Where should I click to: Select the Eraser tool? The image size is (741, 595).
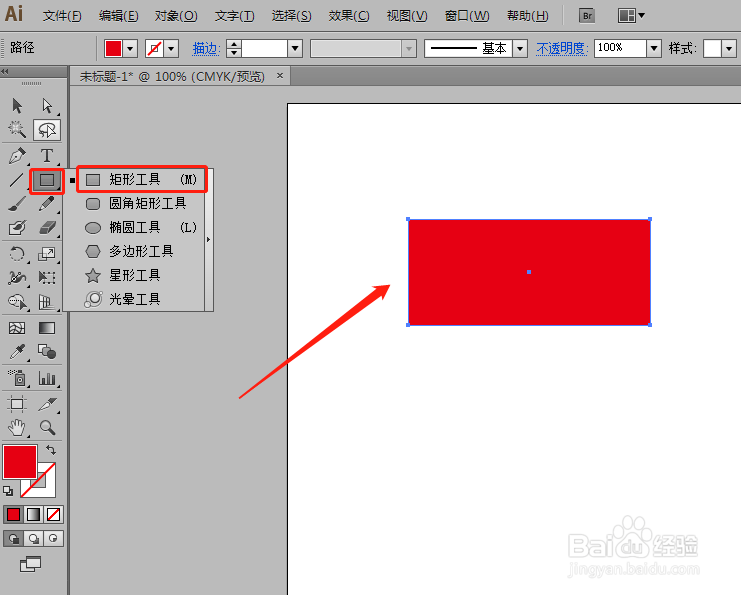point(47,228)
